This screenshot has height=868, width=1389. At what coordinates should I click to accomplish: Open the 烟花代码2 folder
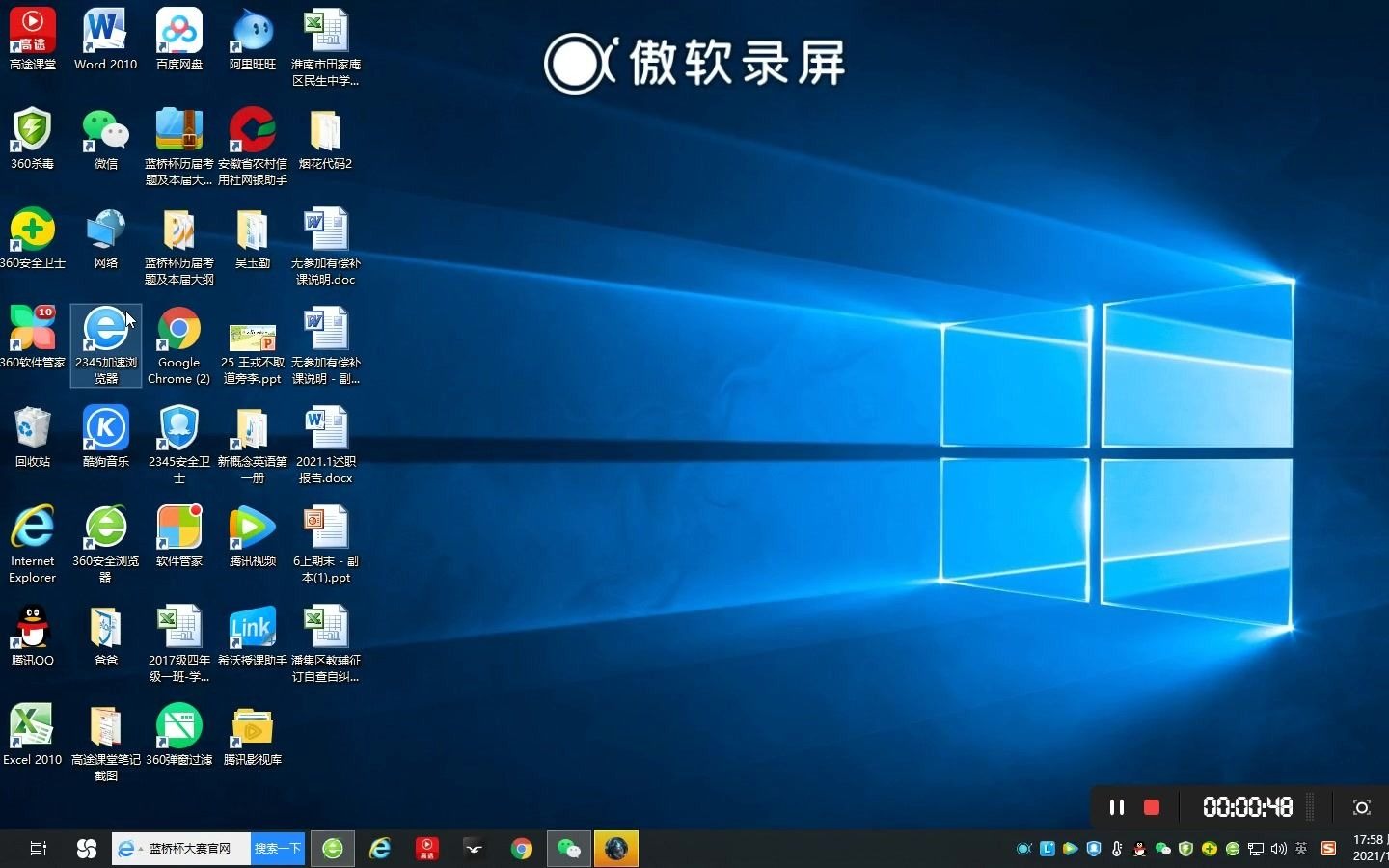[326, 139]
